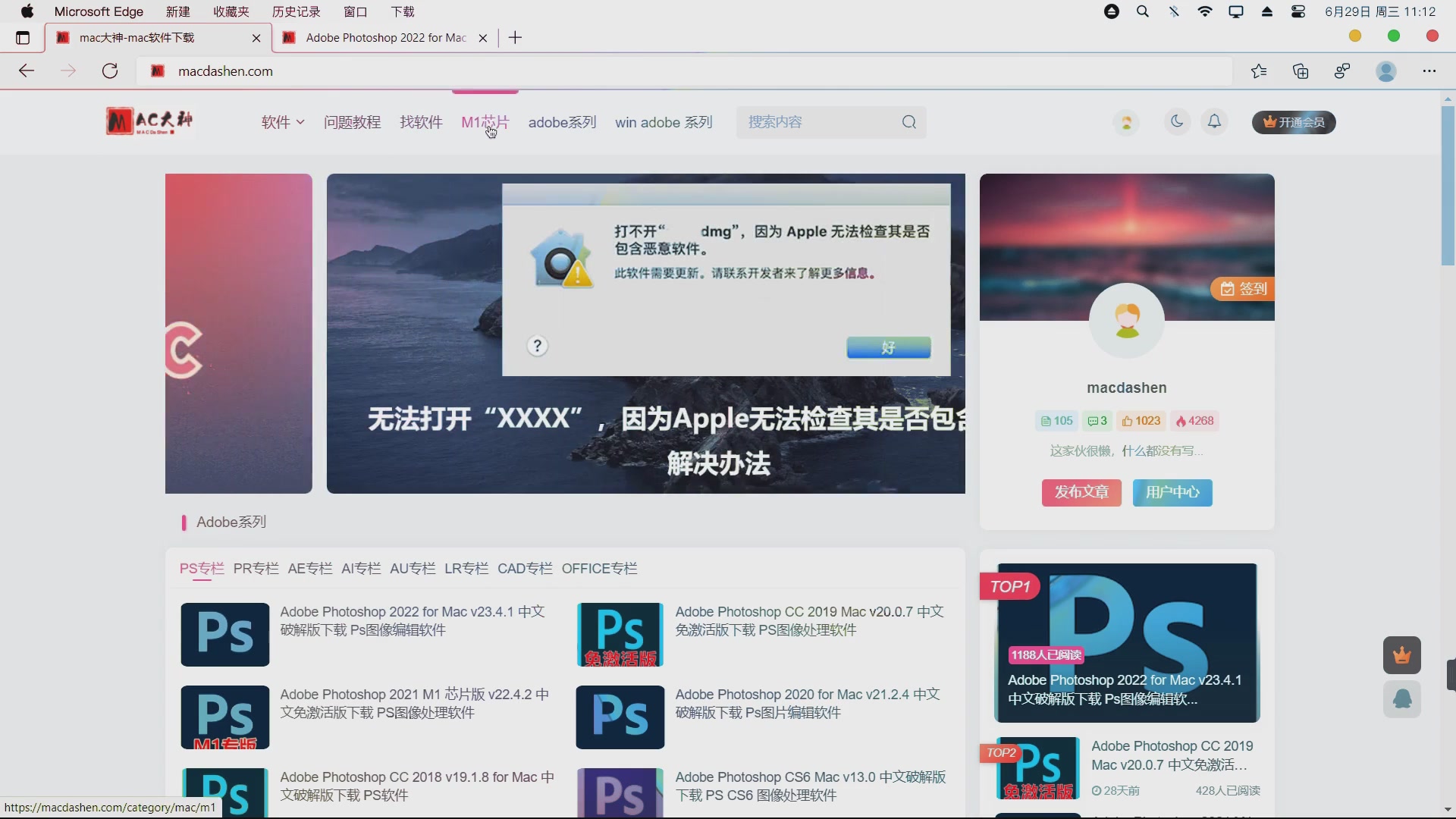Viewport: 1456px width, 819px height.
Task: Click 用户中心 user center link
Action: (1173, 492)
